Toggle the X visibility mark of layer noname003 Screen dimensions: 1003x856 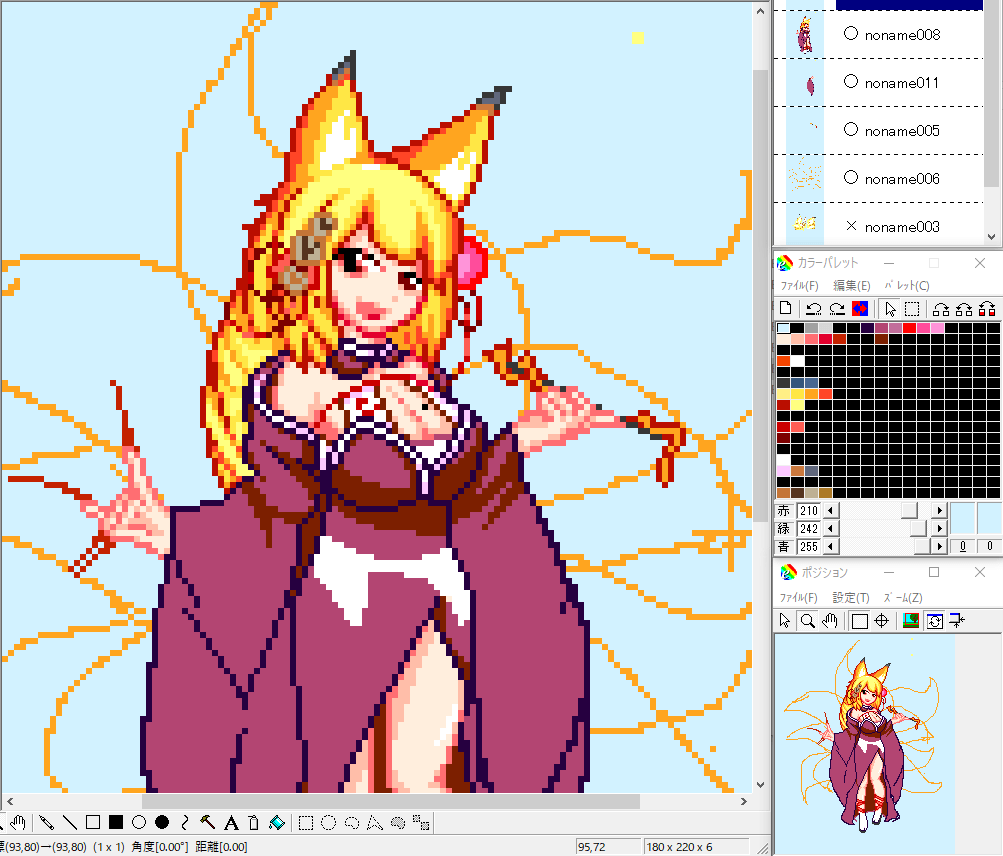coord(851,225)
